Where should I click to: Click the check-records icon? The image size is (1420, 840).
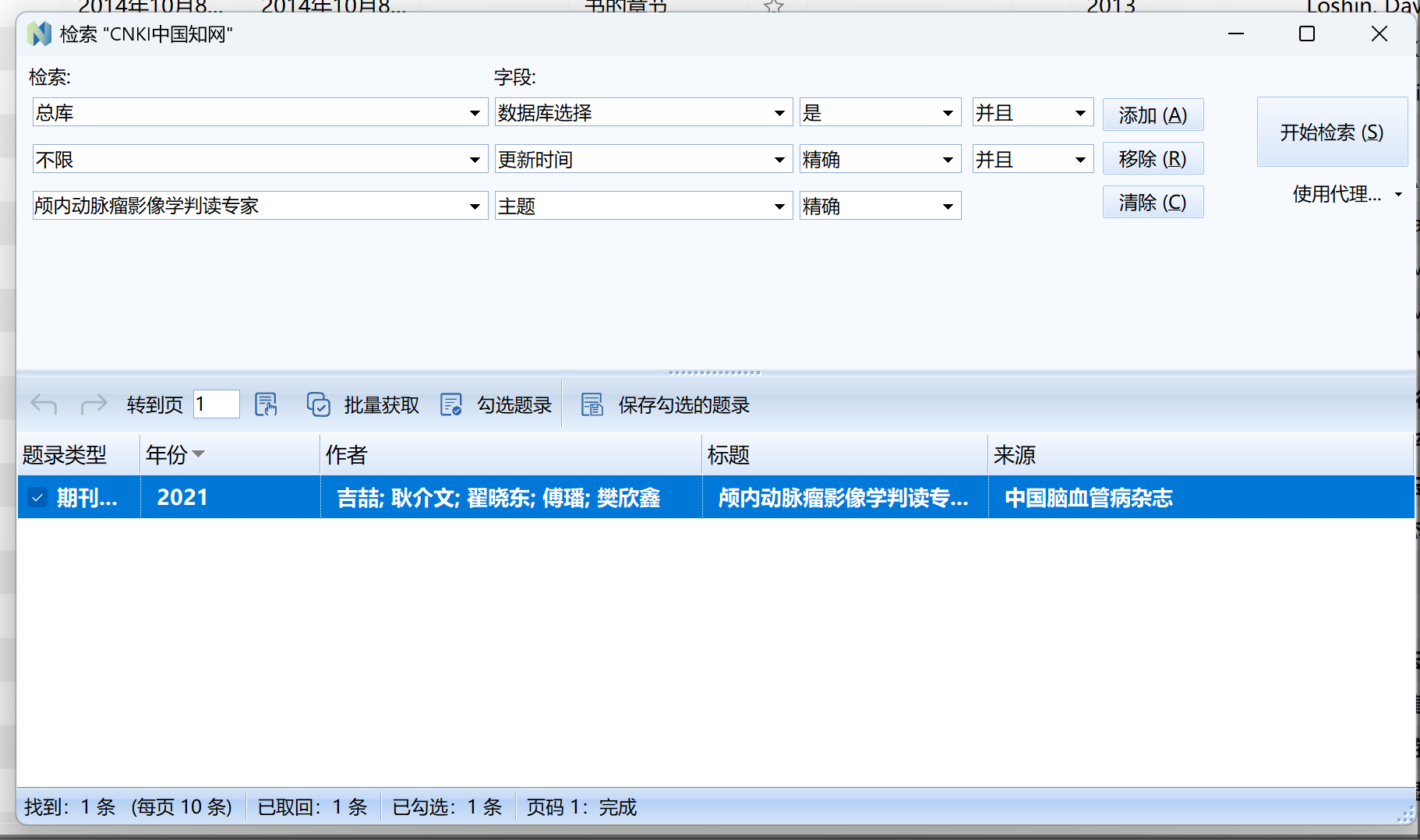(451, 404)
